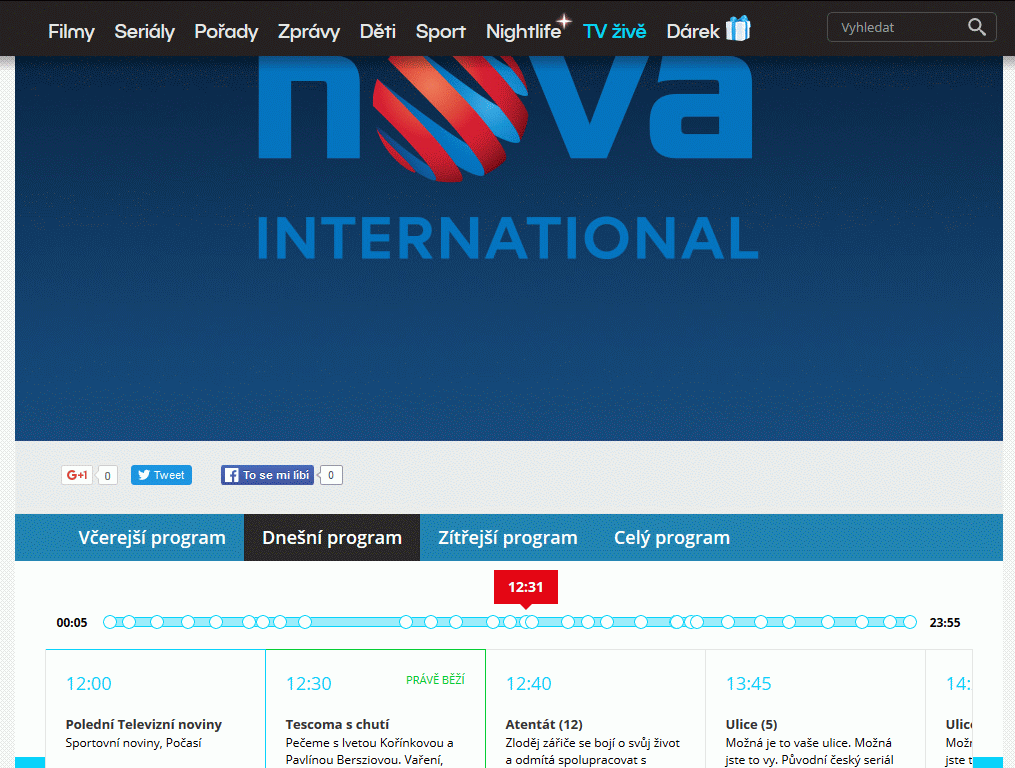Open Polední Televizní noviny at 12:00
The height and width of the screenshot is (768, 1015).
tap(143, 724)
